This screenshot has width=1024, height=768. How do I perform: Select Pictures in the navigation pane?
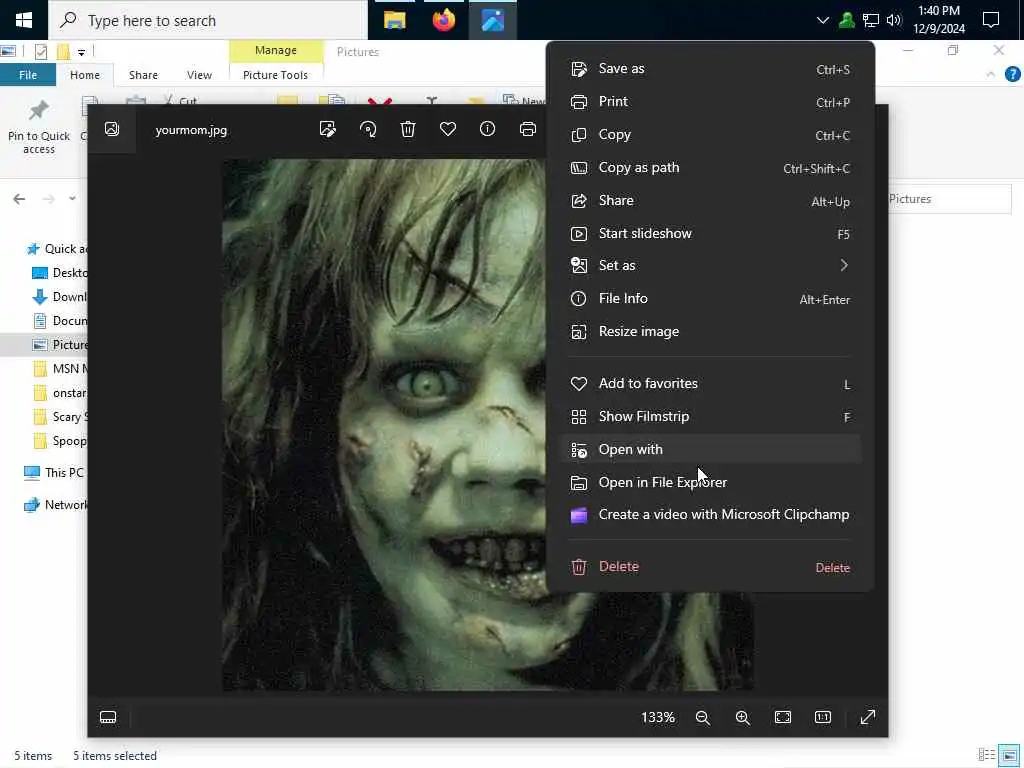tap(60, 345)
